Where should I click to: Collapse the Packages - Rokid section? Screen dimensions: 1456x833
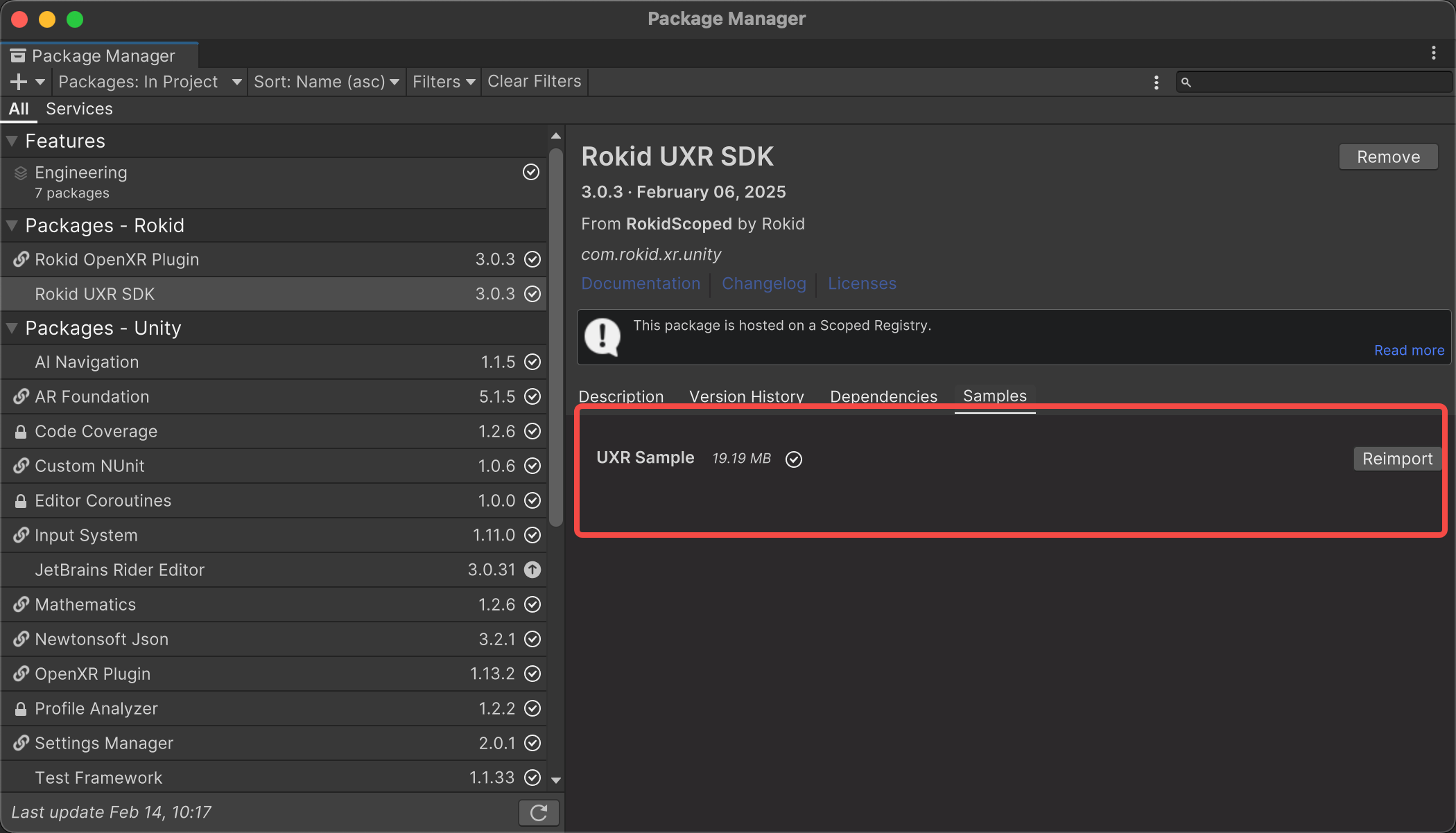tap(12, 225)
